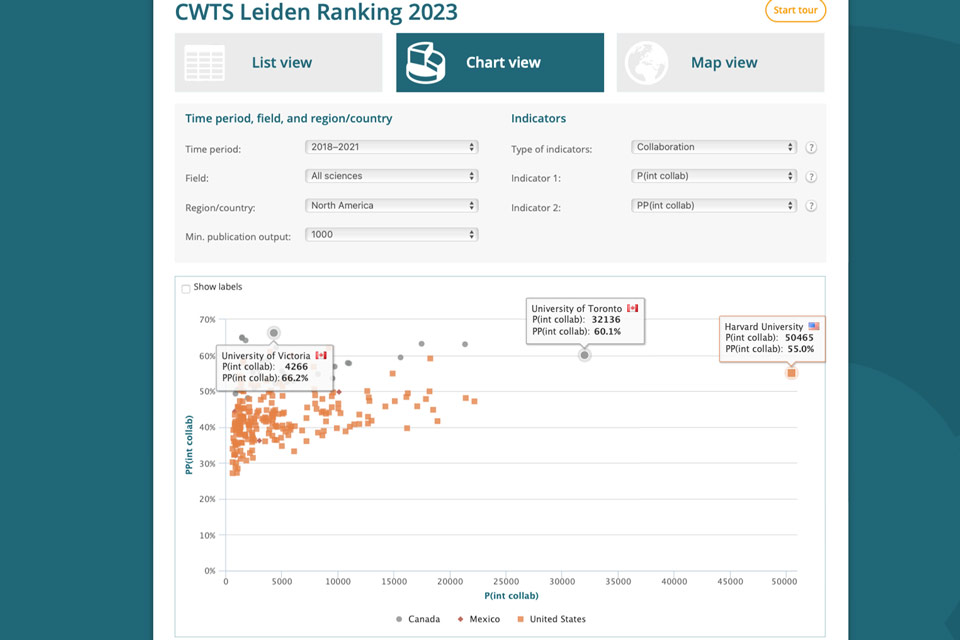Viewport: 960px width, 640px height.
Task: Toggle the Mexico series in the legend
Action: click(479, 619)
